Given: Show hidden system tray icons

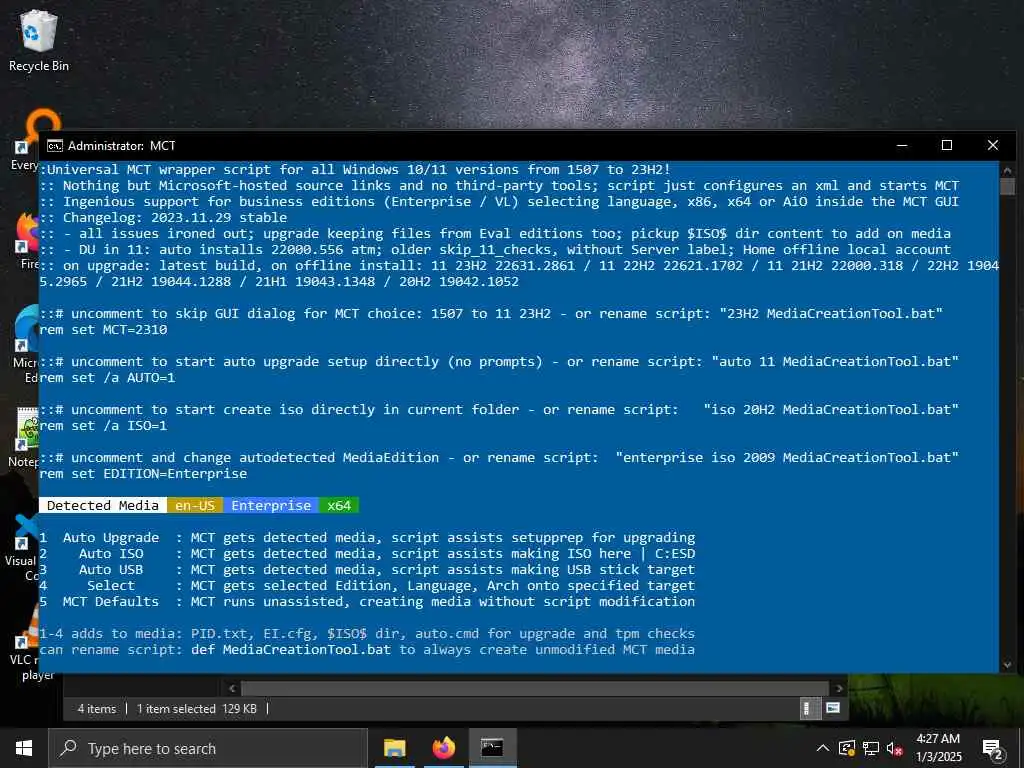Looking at the screenshot, I should tap(823, 748).
